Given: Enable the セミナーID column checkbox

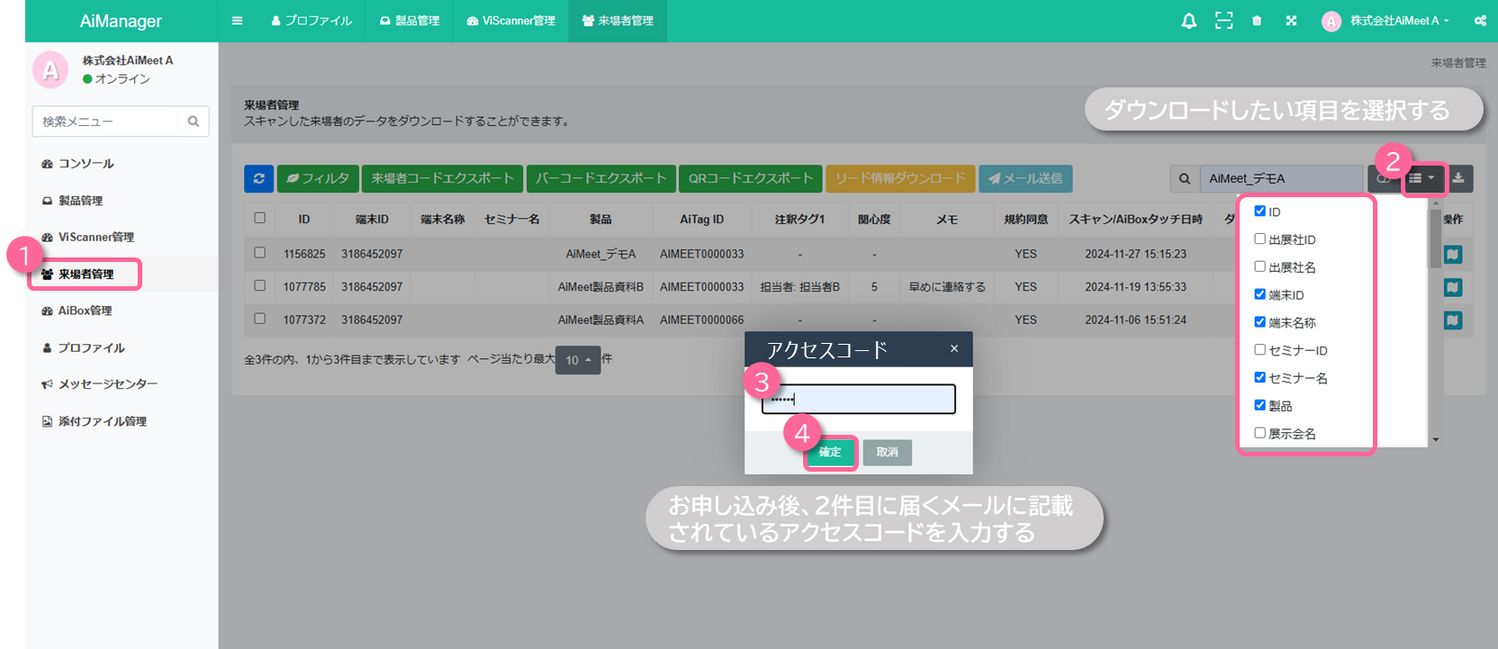Looking at the screenshot, I should [x=1260, y=350].
